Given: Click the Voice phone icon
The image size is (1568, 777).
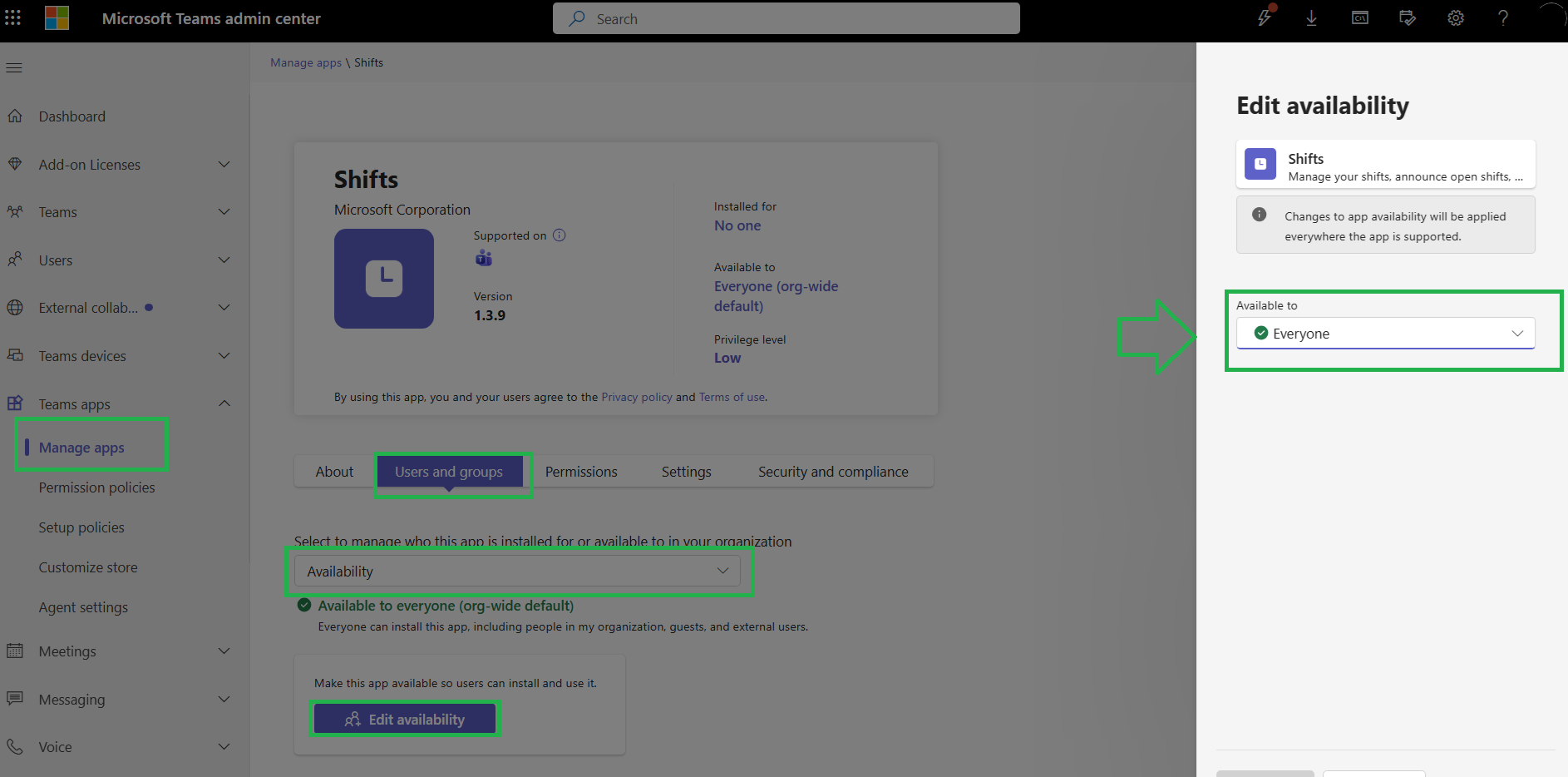Looking at the screenshot, I should [x=15, y=747].
